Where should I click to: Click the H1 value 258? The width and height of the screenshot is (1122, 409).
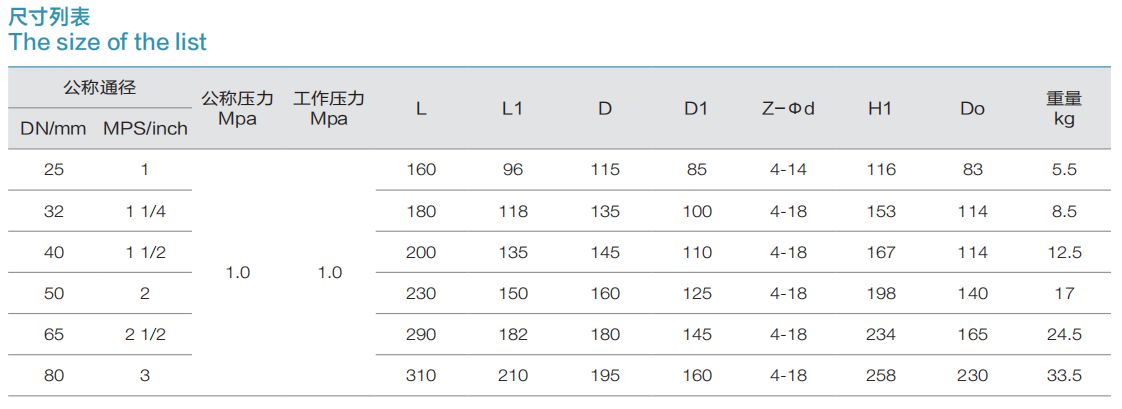880,375
